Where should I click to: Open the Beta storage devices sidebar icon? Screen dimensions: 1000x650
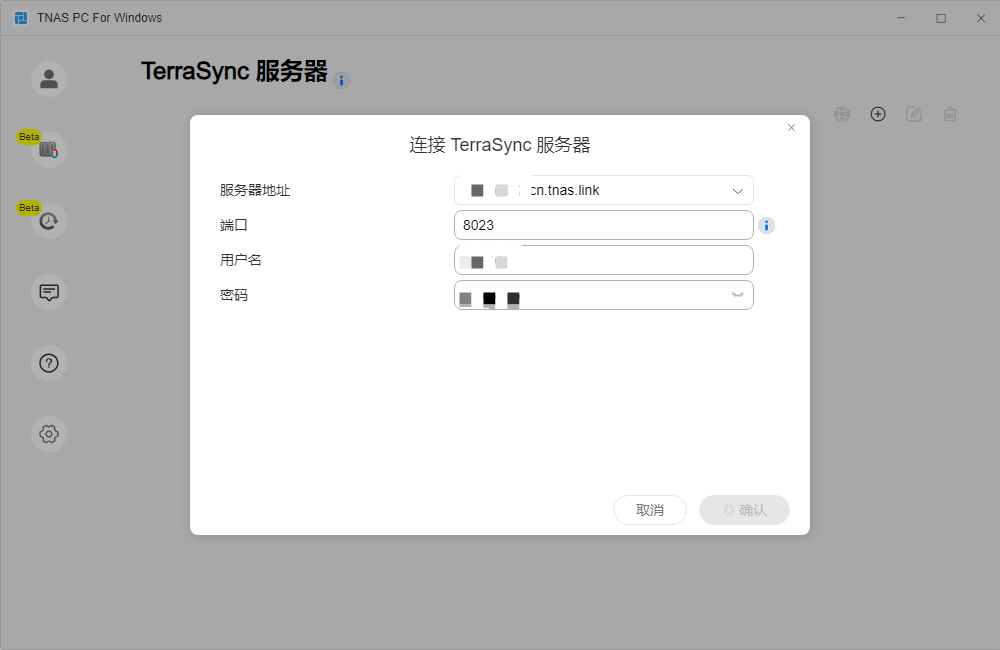point(49,150)
